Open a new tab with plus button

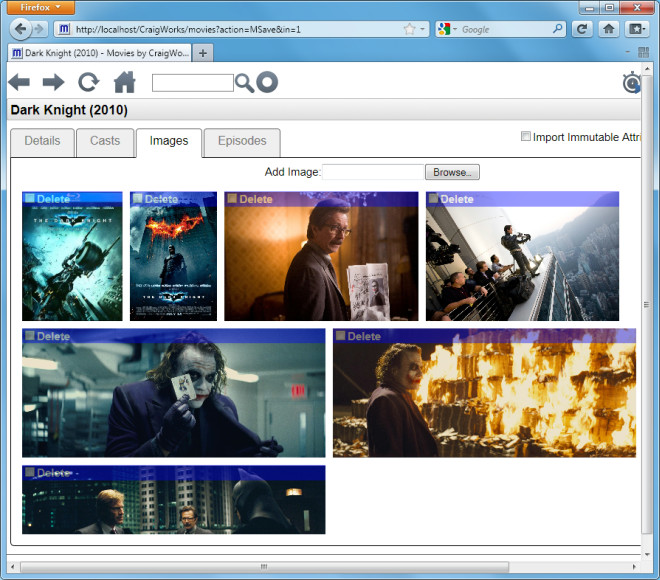pyautogui.click(x=202, y=53)
